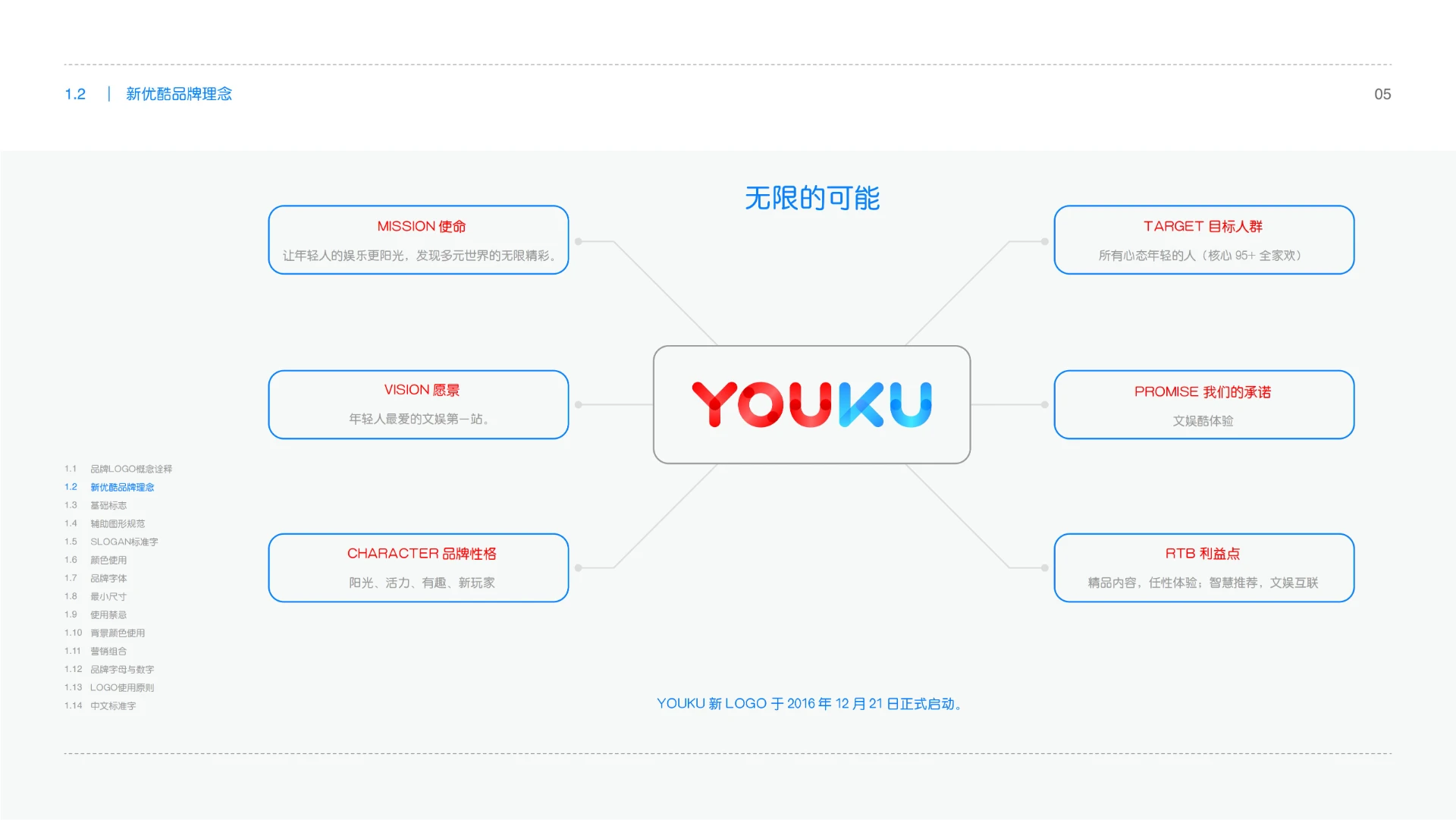Screen dimensions: 1456x820
Task: Select the VISION 愿景 box
Action: coord(418,404)
